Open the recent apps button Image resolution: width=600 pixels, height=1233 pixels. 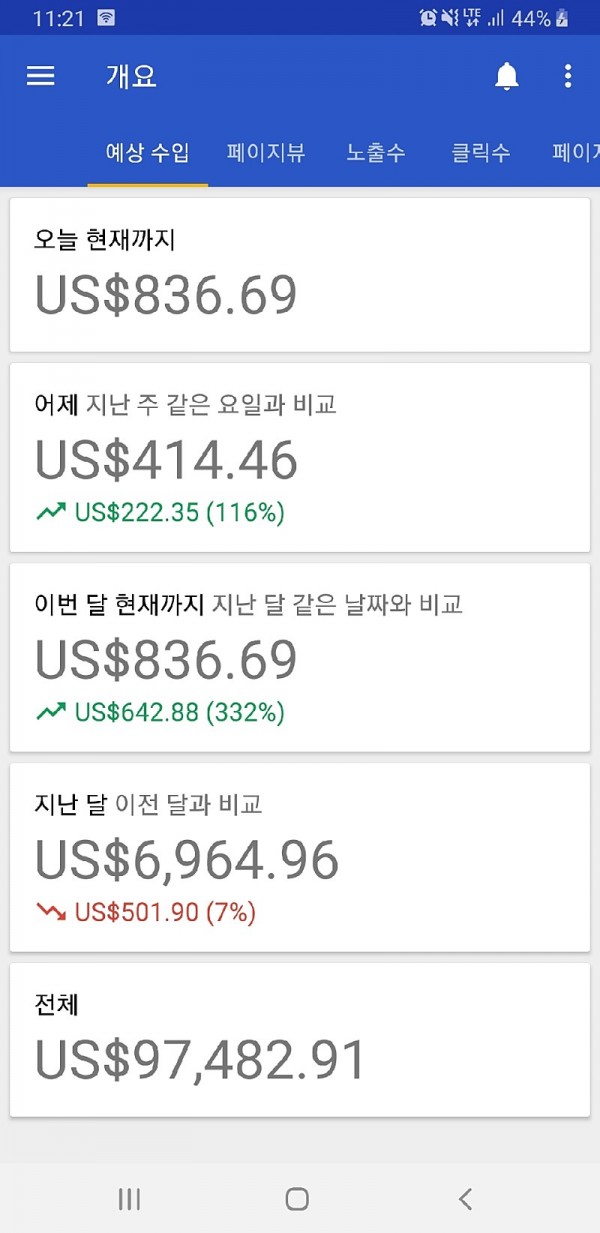[129, 1198]
